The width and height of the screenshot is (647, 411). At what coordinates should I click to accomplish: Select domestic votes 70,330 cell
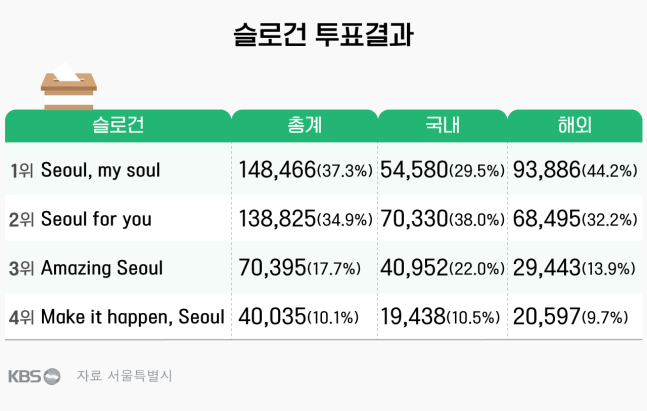(442, 219)
